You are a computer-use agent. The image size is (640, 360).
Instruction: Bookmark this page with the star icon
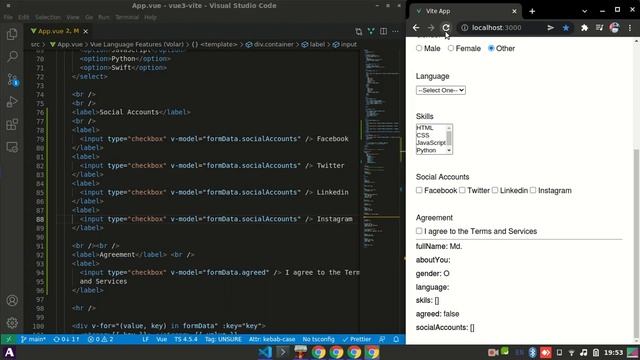566,28
